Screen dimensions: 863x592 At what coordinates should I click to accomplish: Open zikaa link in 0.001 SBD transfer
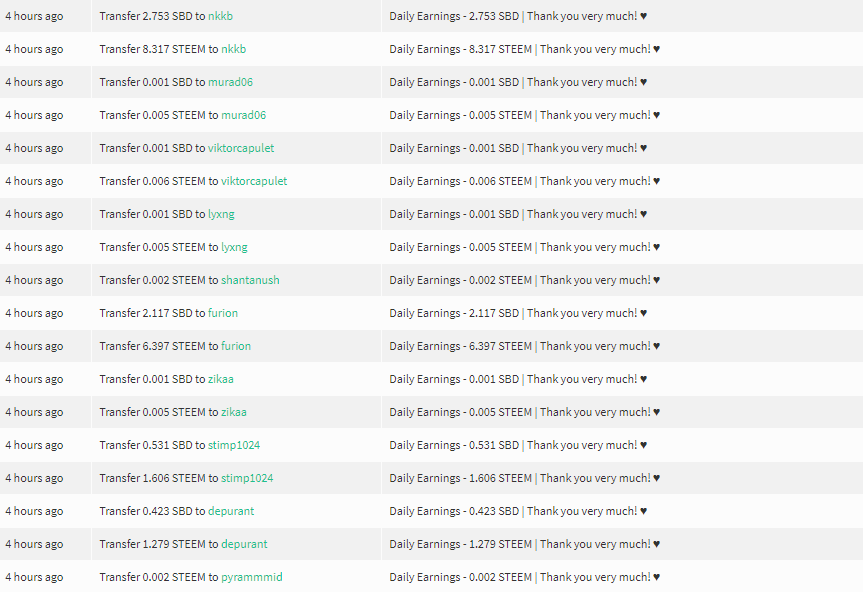click(x=221, y=379)
